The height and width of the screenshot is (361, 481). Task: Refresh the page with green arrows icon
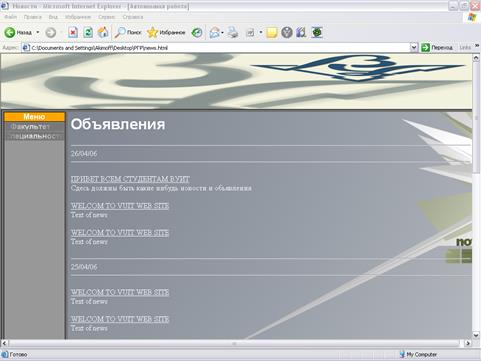(88, 32)
